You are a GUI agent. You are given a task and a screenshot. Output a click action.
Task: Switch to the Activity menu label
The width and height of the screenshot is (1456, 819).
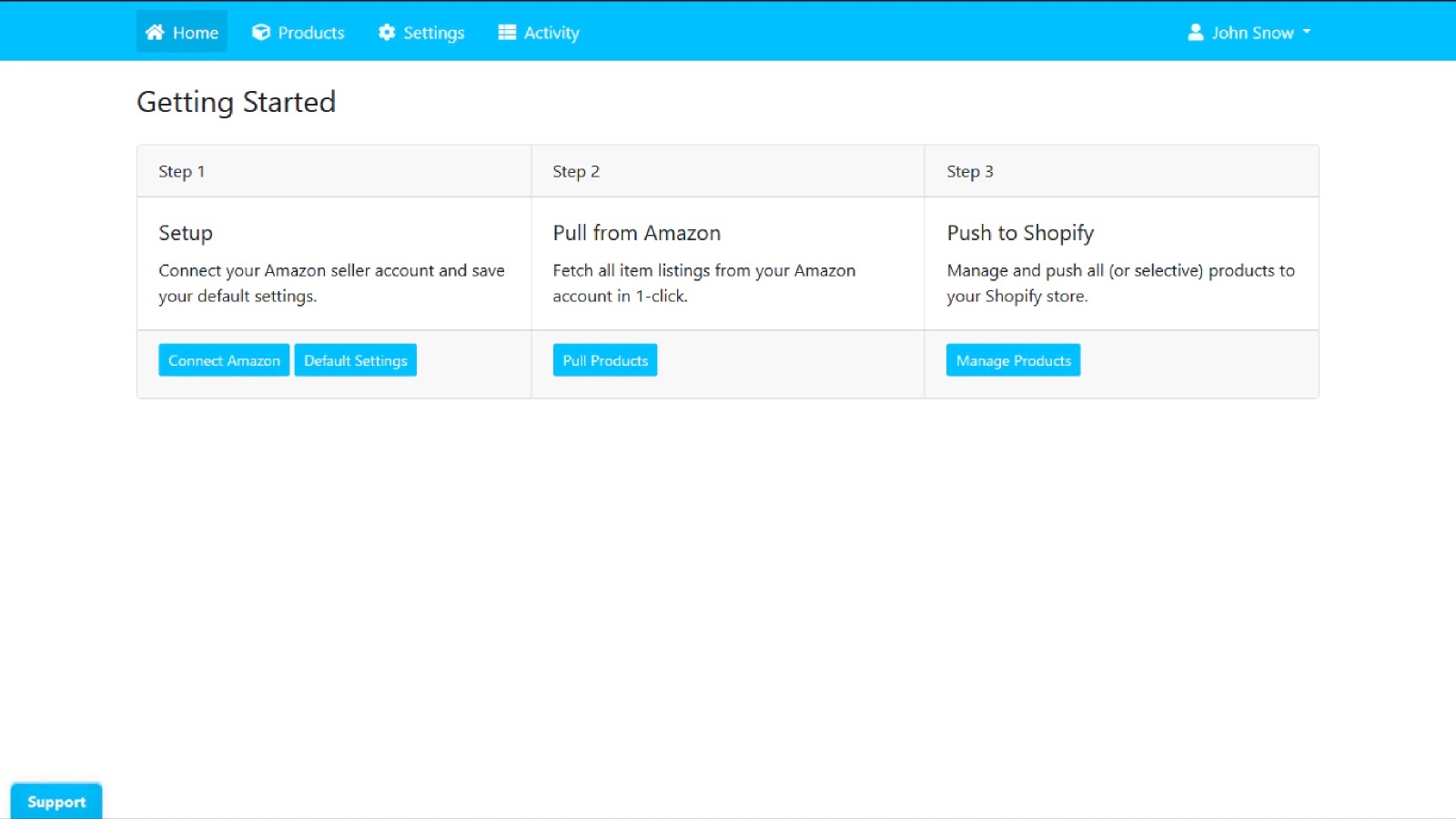[551, 33]
